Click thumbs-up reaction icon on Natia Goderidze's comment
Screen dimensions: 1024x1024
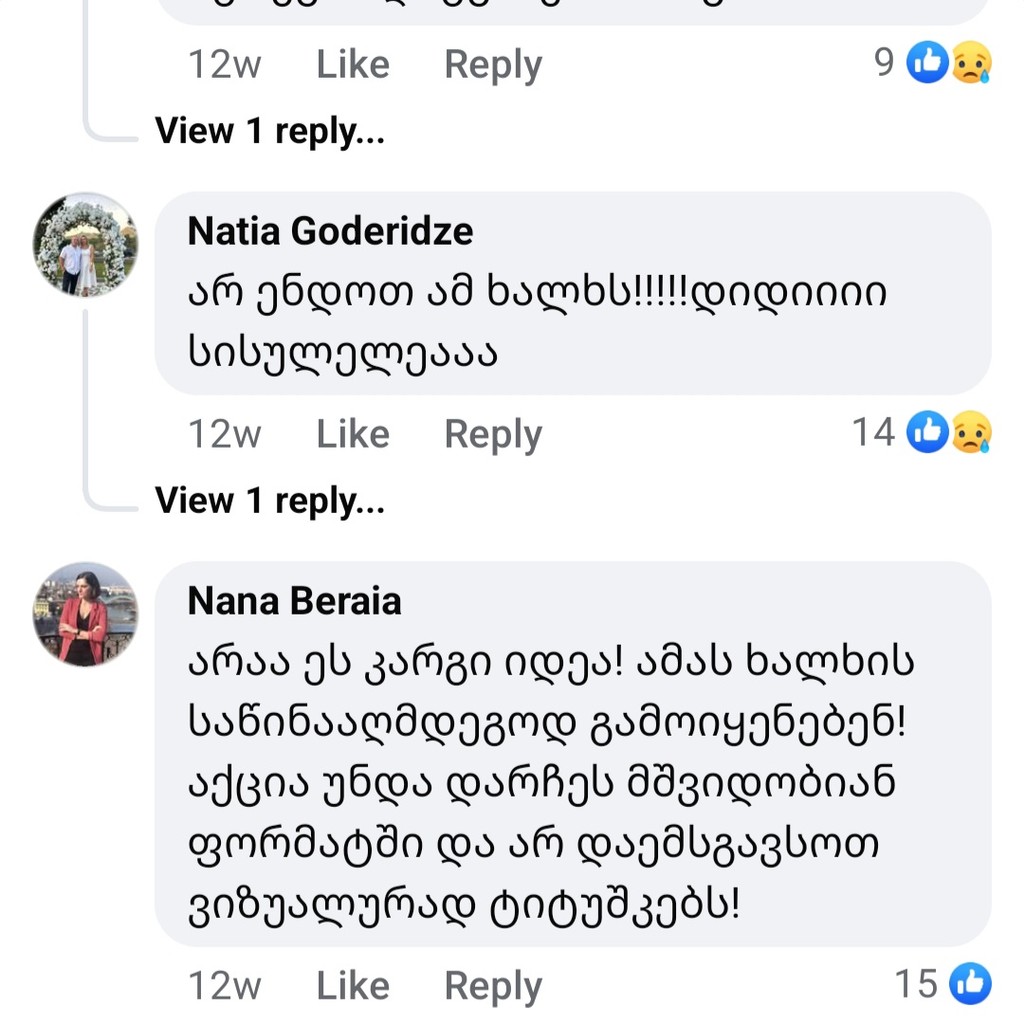pyautogui.click(x=927, y=433)
